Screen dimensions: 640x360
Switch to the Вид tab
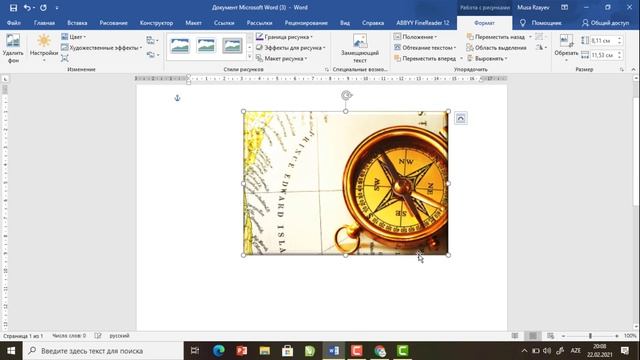[x=345, y=23]
